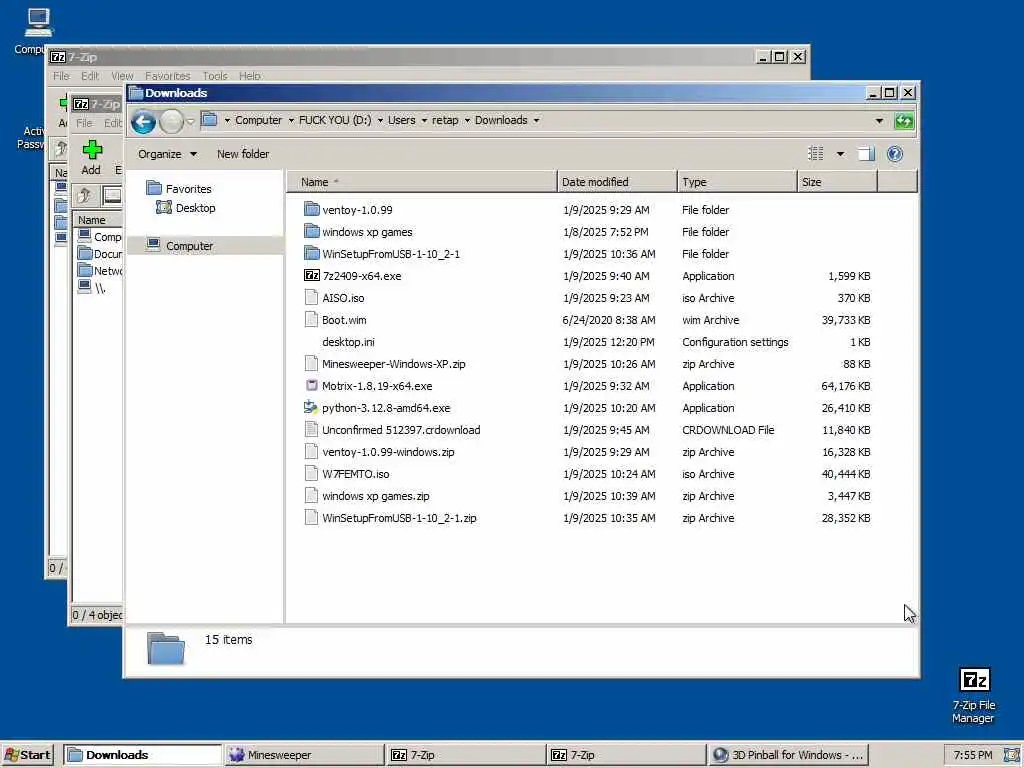Viewport: 1024px width, 768px height.
Task: Click the Forward navigation arrow in Downloads
Action: [x=171, y=121]
